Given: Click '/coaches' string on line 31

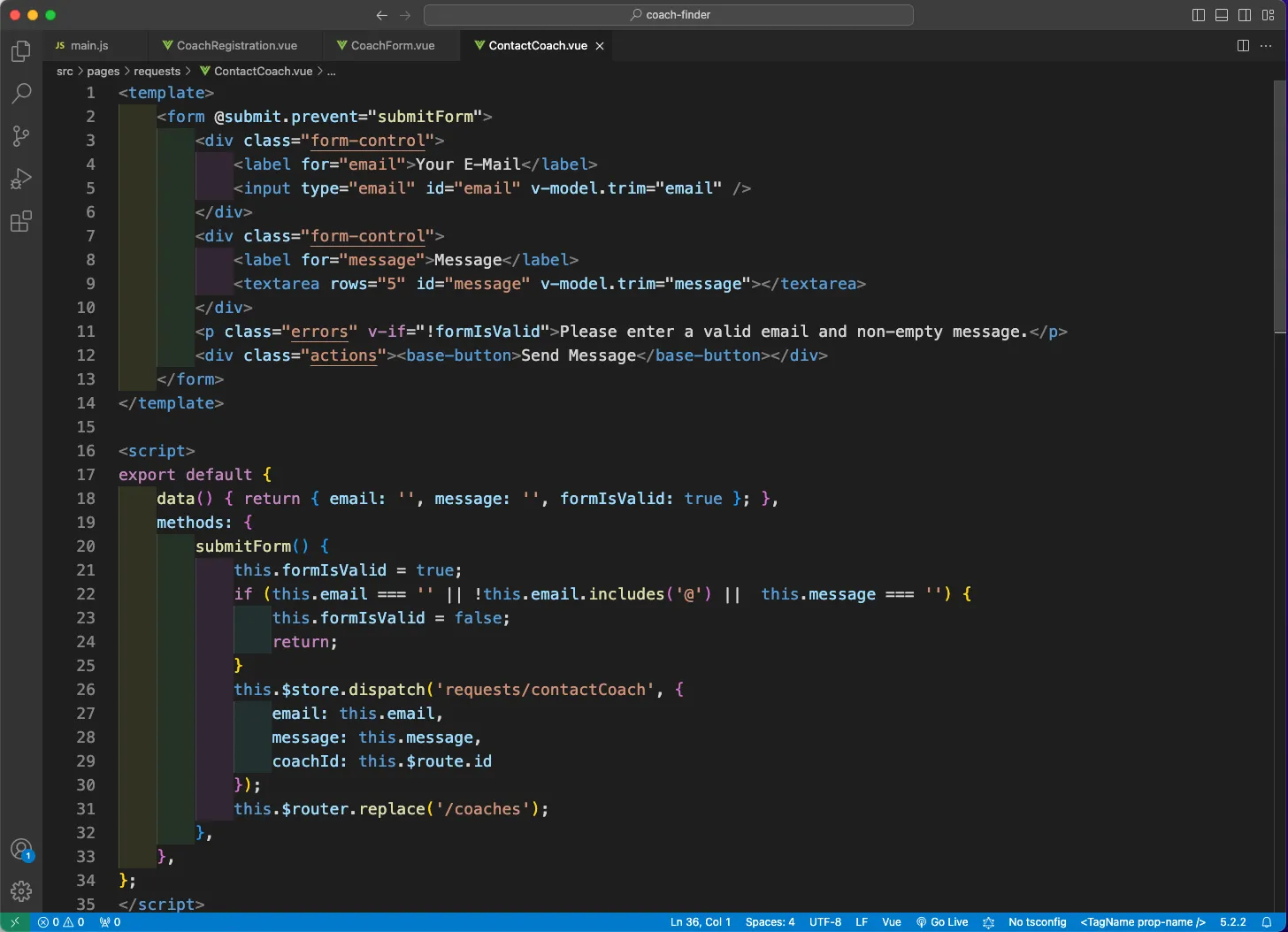Looking at the screenshot, I should coord(482,809).
